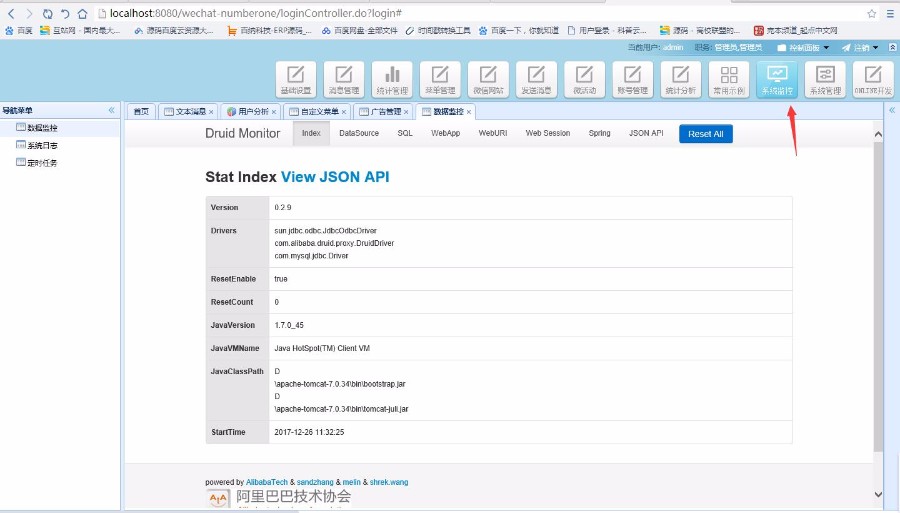
Task: Collapse the top header bar
Action: point(893,48)
